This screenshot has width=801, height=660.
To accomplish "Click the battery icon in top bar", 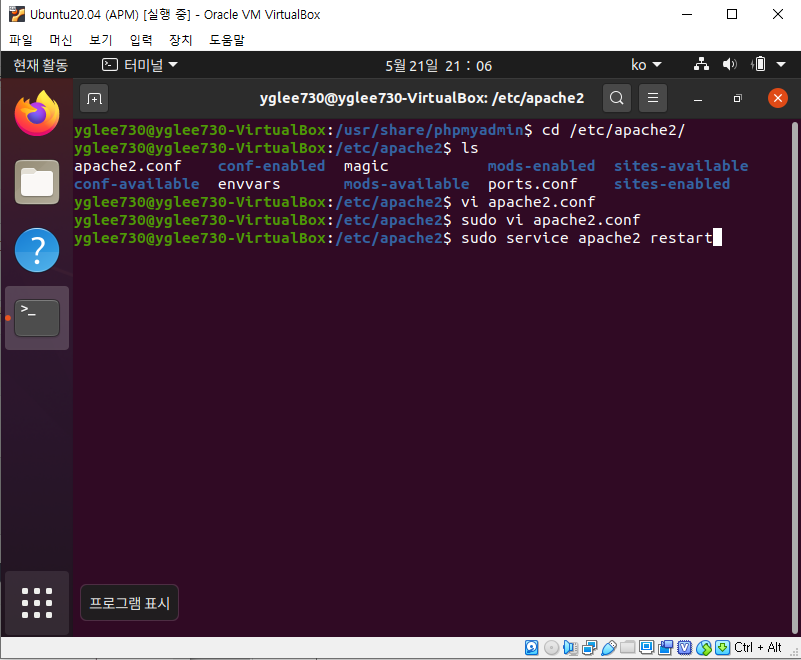I will 758,64.
